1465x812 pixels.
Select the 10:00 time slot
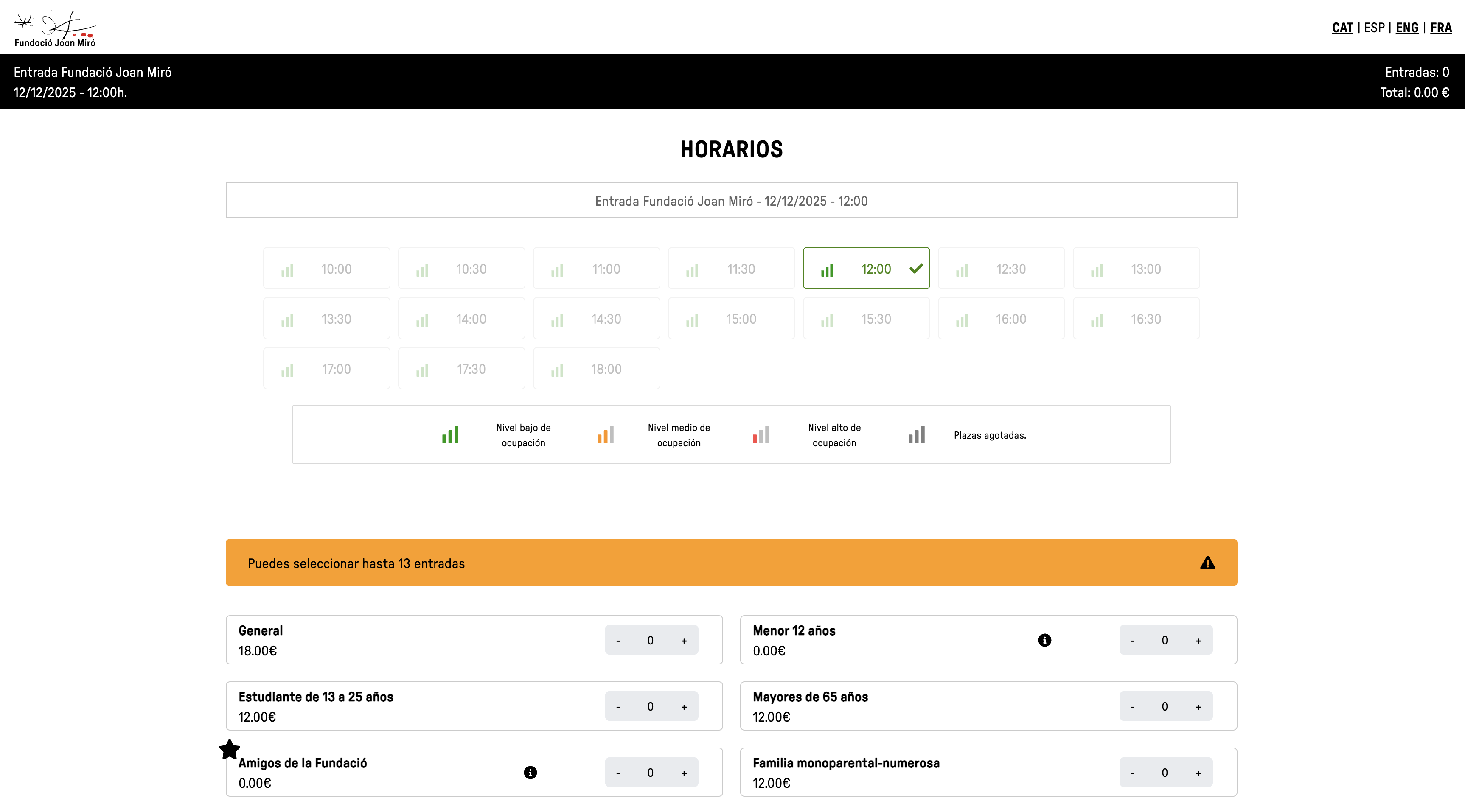click(x=326, y=269)
